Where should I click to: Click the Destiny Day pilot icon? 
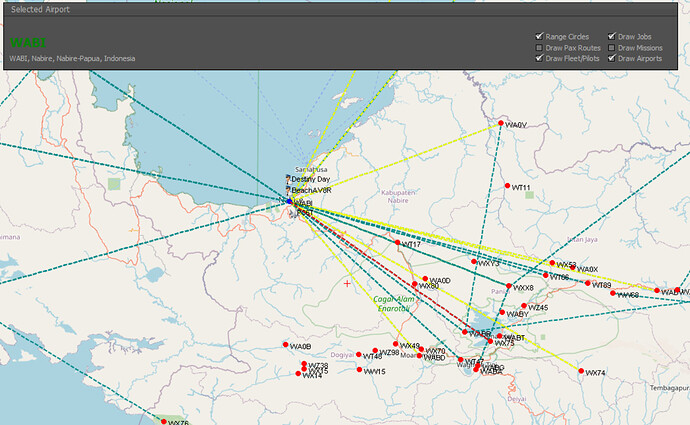[288, 179]
